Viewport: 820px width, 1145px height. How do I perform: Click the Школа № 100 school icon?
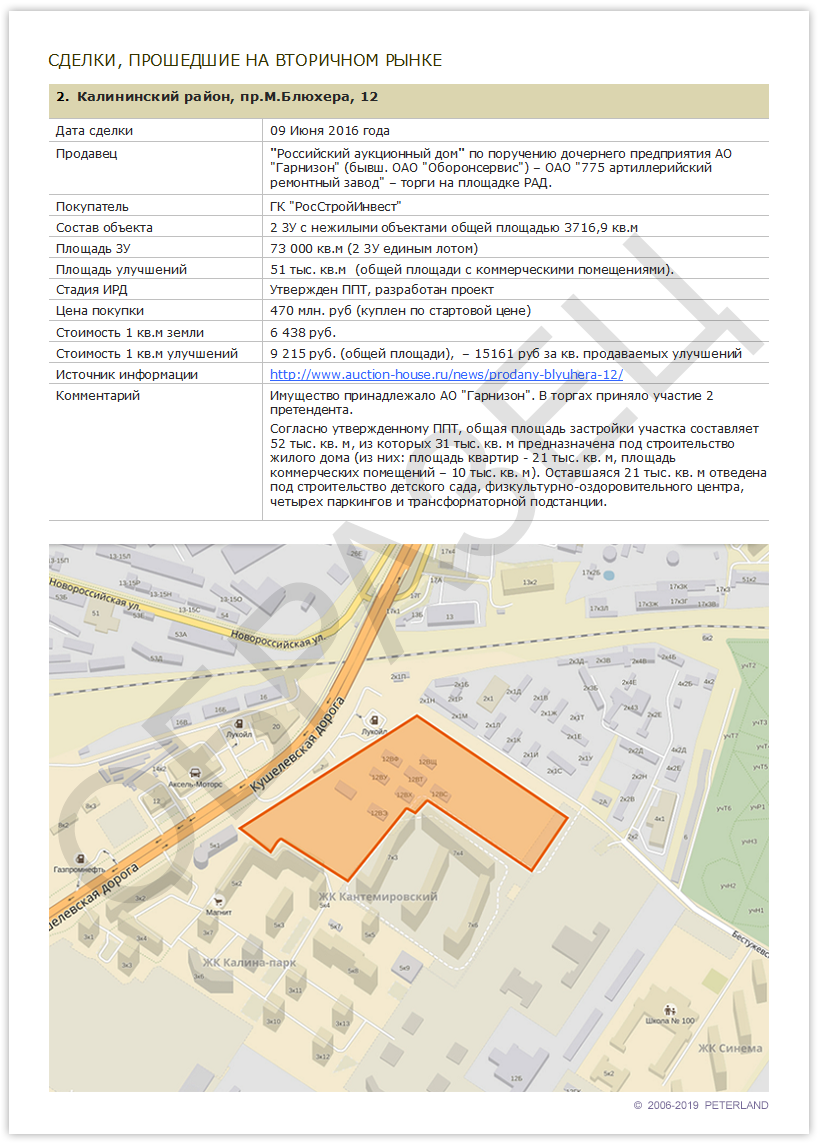(670, 1011)
